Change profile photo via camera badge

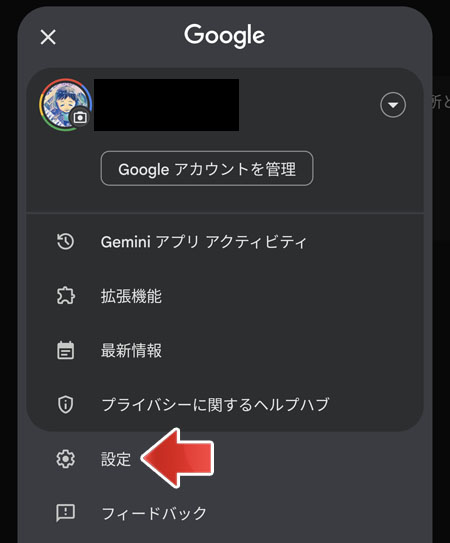point(80,118)
